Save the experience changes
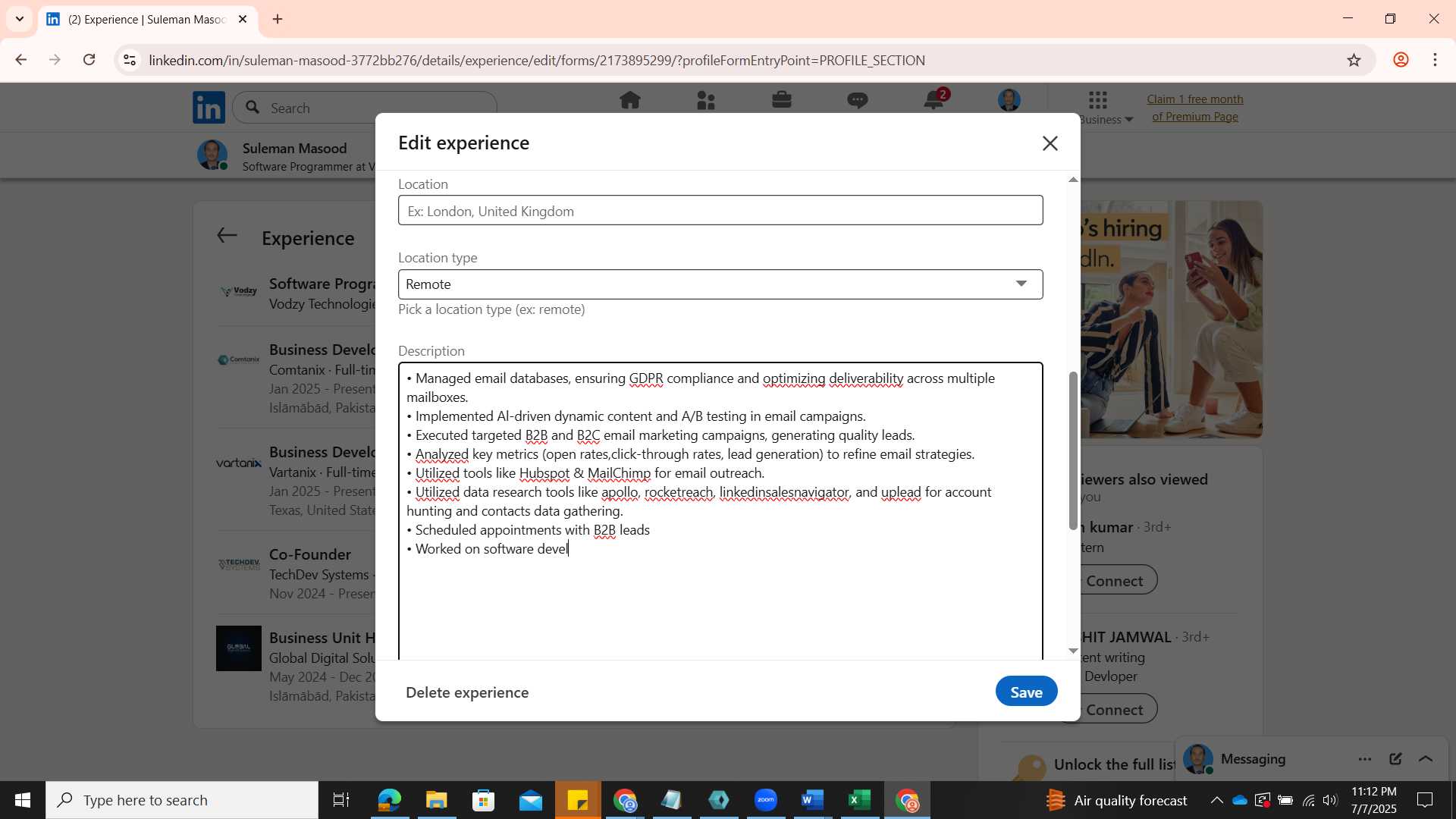Screen dimensions: 1456x819 click(1026, 692)
